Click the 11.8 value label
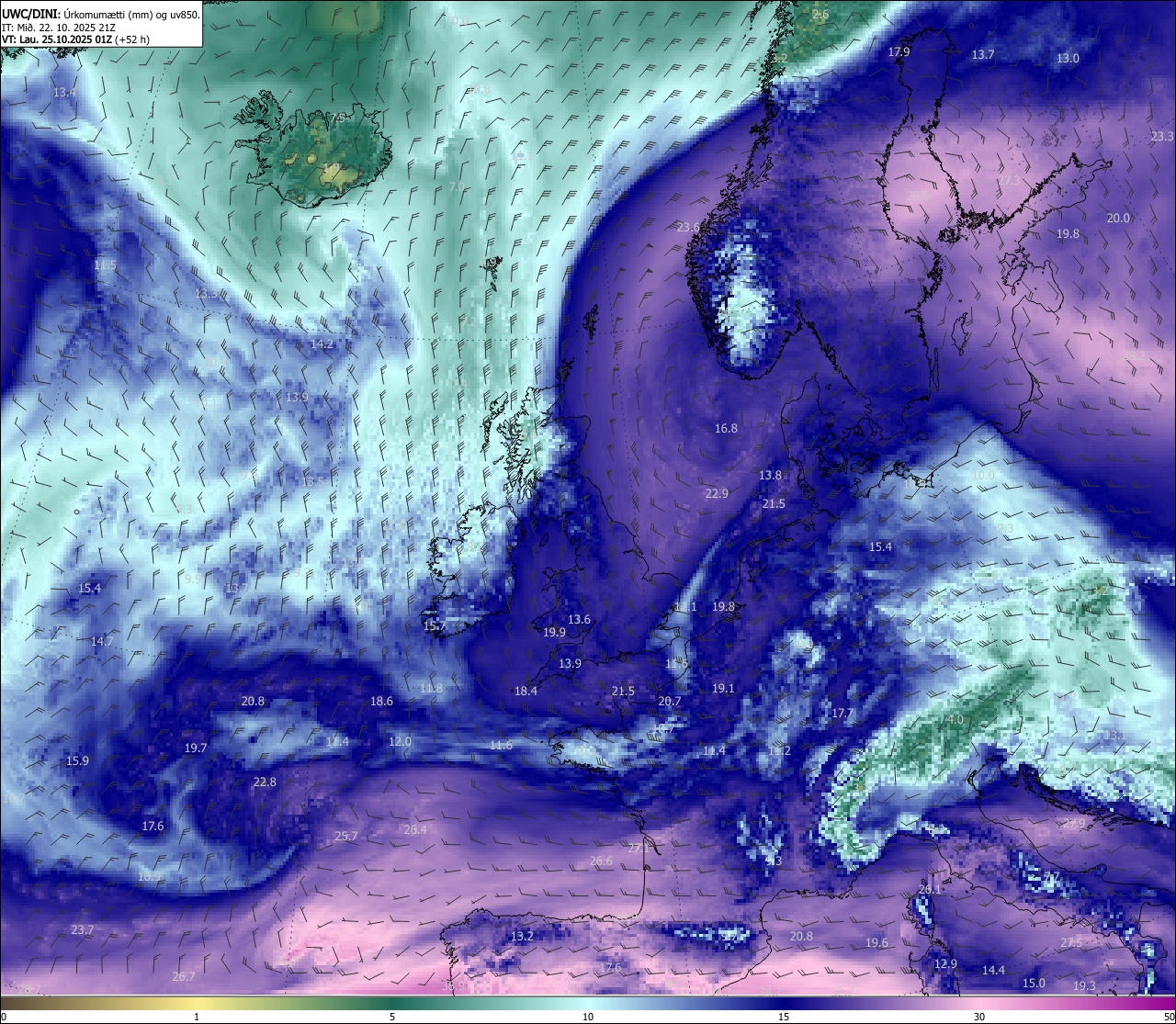 tap(431, 688)
